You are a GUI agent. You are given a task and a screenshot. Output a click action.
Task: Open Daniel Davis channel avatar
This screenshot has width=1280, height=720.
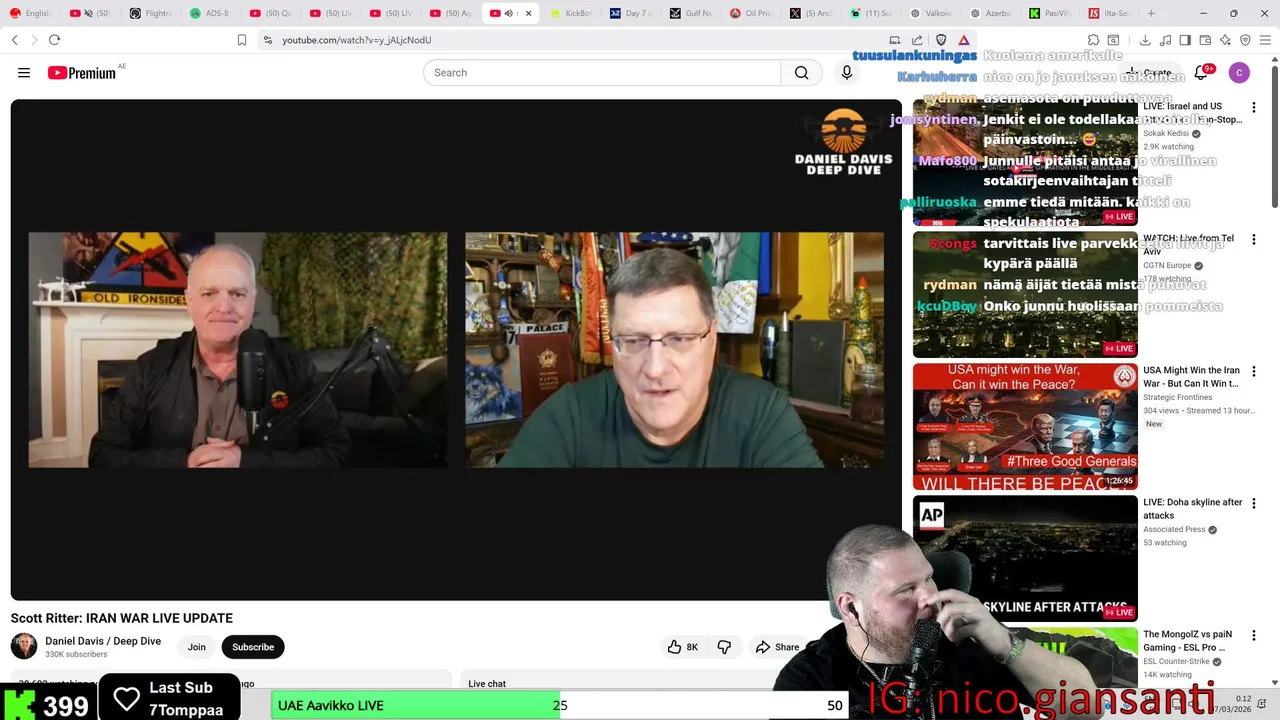tap(24, 646)
